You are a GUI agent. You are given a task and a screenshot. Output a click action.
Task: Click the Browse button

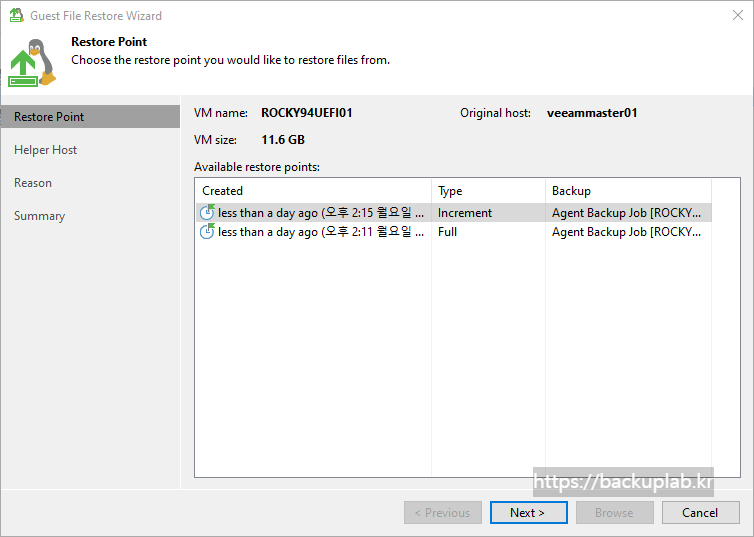point(615,512)
